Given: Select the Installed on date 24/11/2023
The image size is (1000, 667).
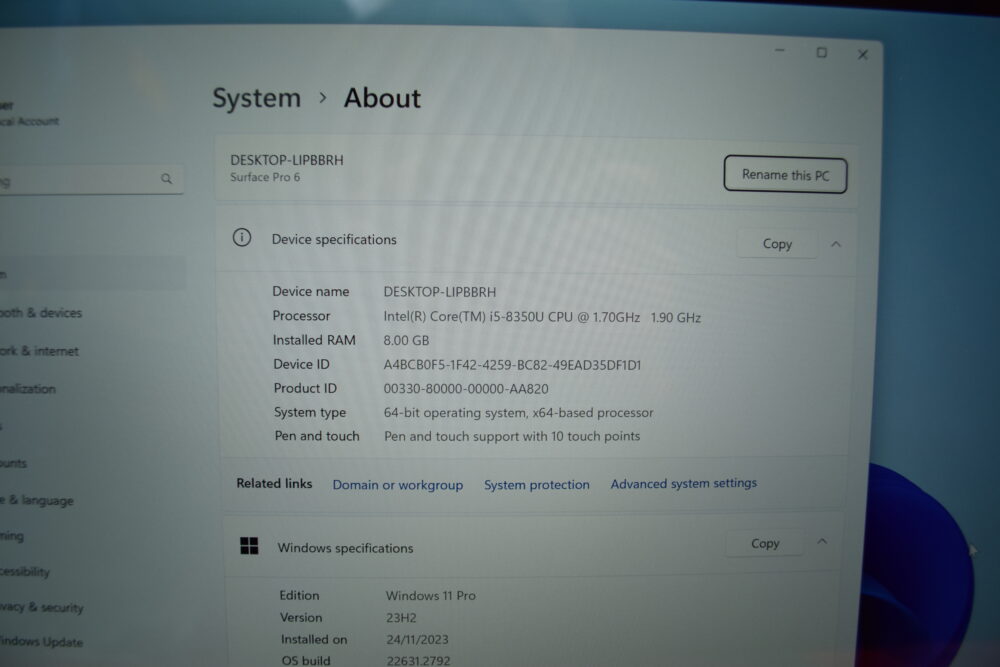Looking at the screenshot, I should pyautogui.click(x=417, y=640).
